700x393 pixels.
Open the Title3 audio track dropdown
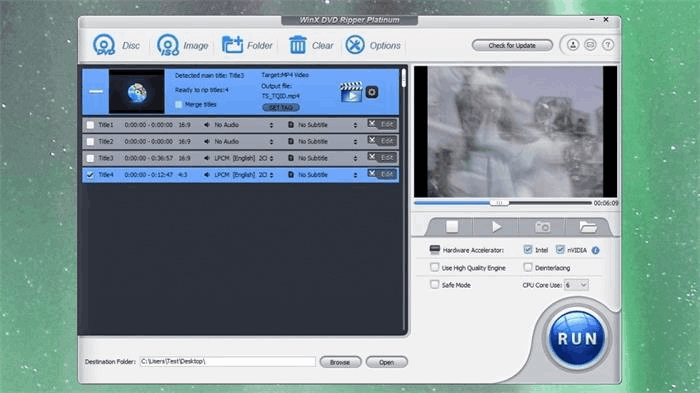click(x=271, y=158)
